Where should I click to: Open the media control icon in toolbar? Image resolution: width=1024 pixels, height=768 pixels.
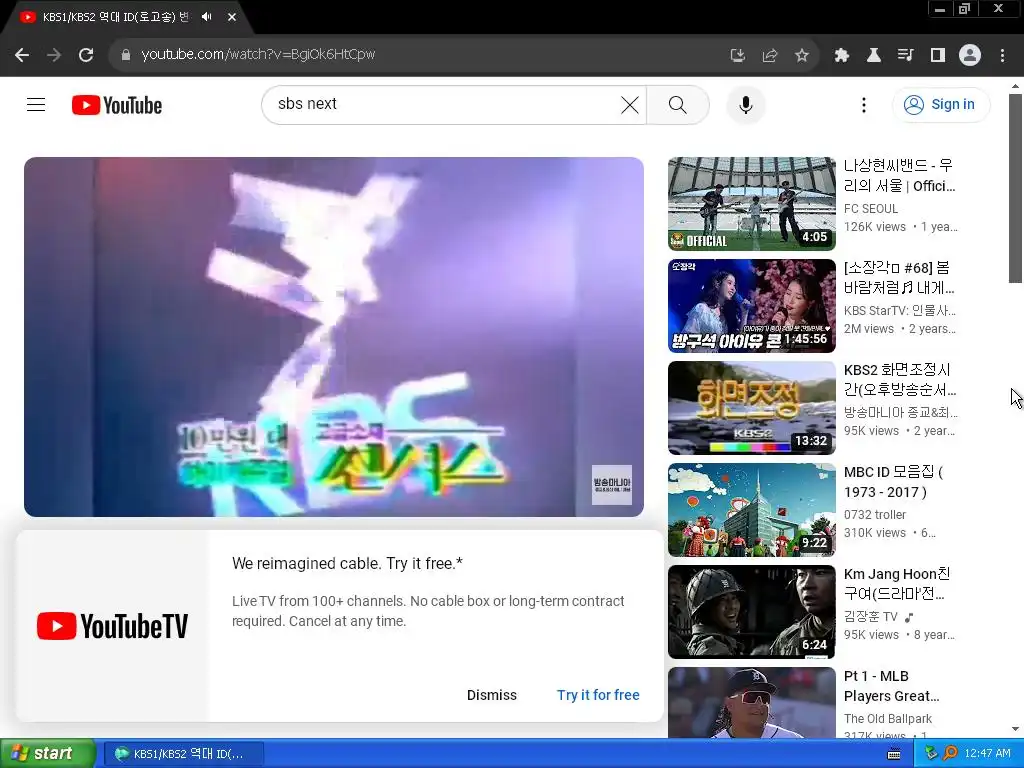pyautogui.click(x=905, y=55)
